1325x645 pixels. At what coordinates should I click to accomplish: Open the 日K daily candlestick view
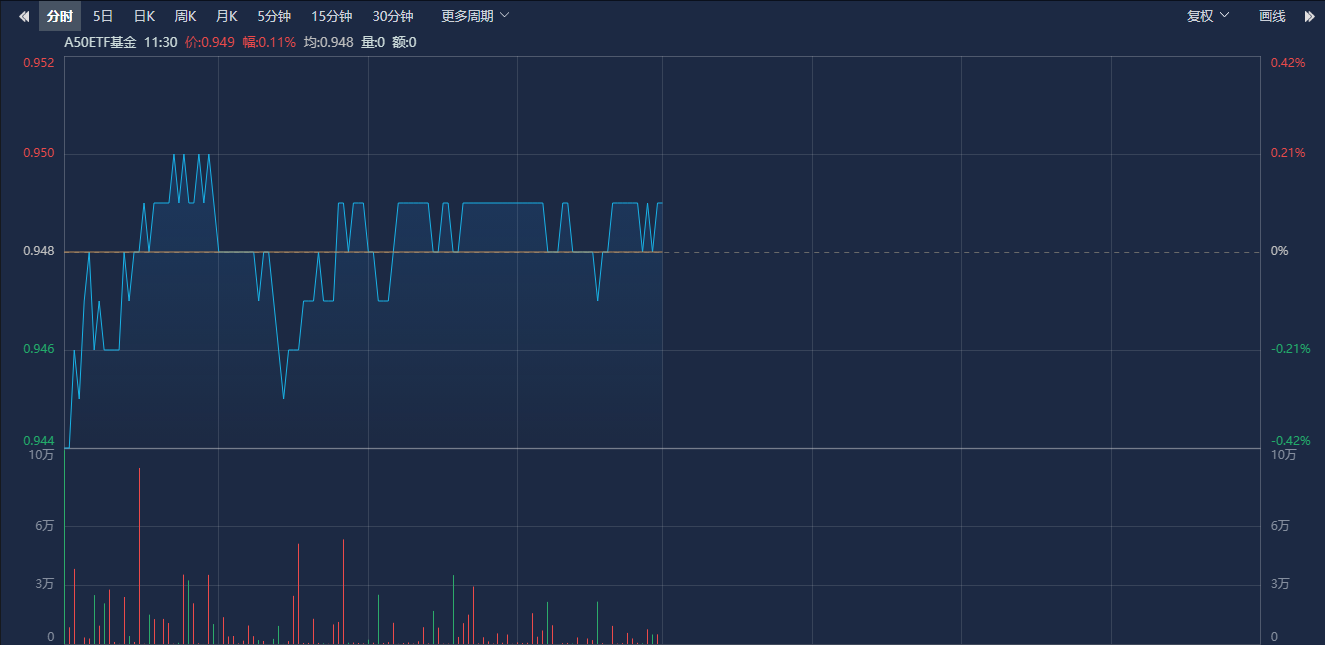(144, 16)
